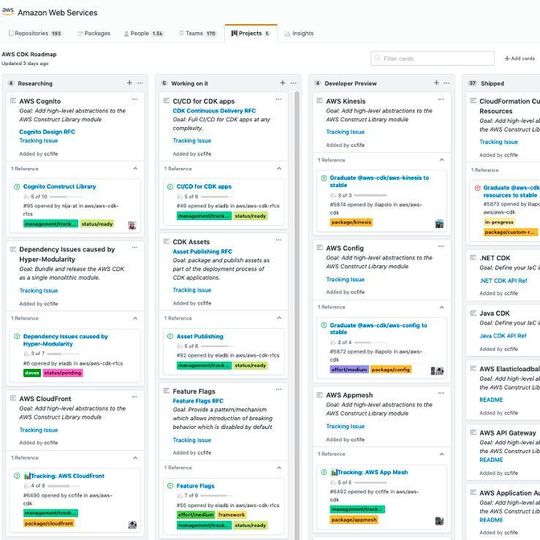The width and height of the screenshot is (540, 540).
Task: Add a card to the Researching column
Action: (x=129, y=83)
